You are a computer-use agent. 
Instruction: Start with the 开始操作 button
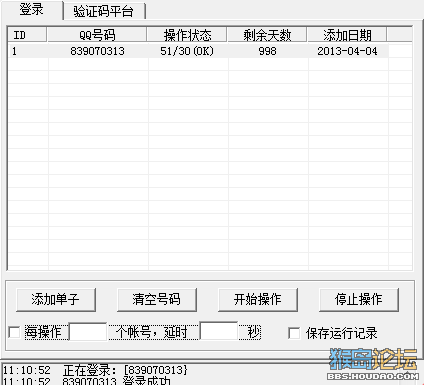[258, 299]
